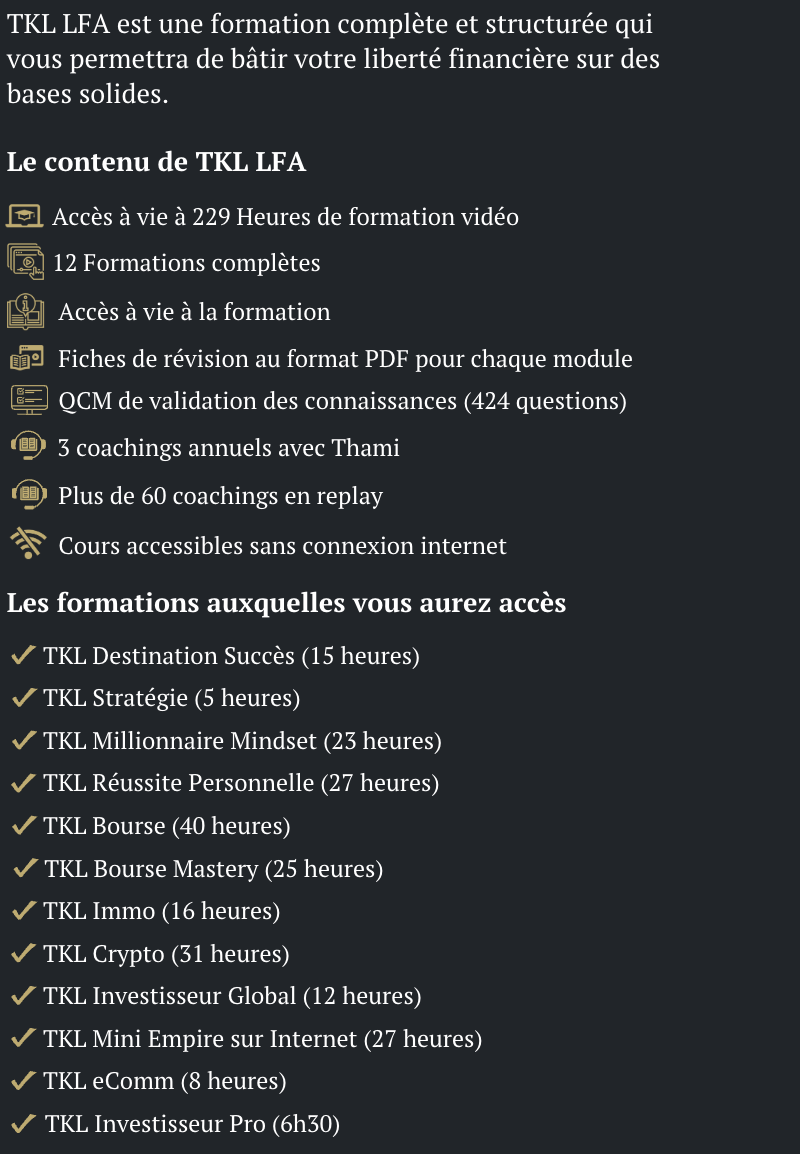Screen dimensions: 800x1154
Task: Click TKL Crypto (31 heures) text
Action: pos(166,954)
